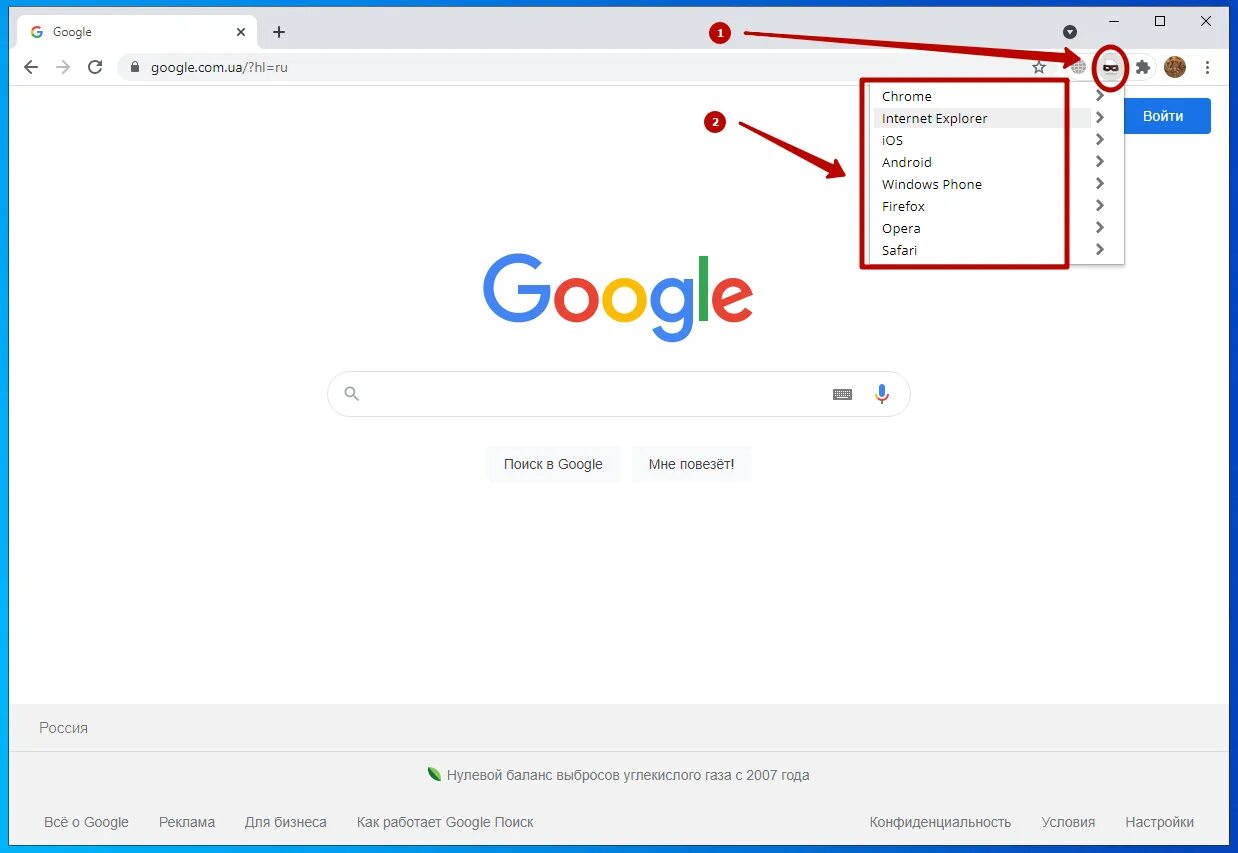View site information via the padlock icon
The image size is (1238, 853).
tap(135, 68)
